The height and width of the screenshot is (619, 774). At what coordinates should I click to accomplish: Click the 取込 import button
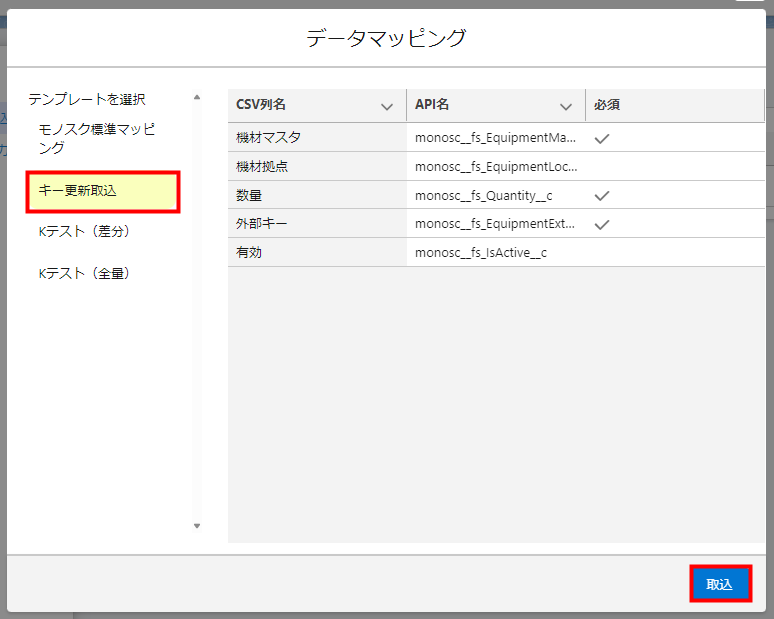point(719,584)
